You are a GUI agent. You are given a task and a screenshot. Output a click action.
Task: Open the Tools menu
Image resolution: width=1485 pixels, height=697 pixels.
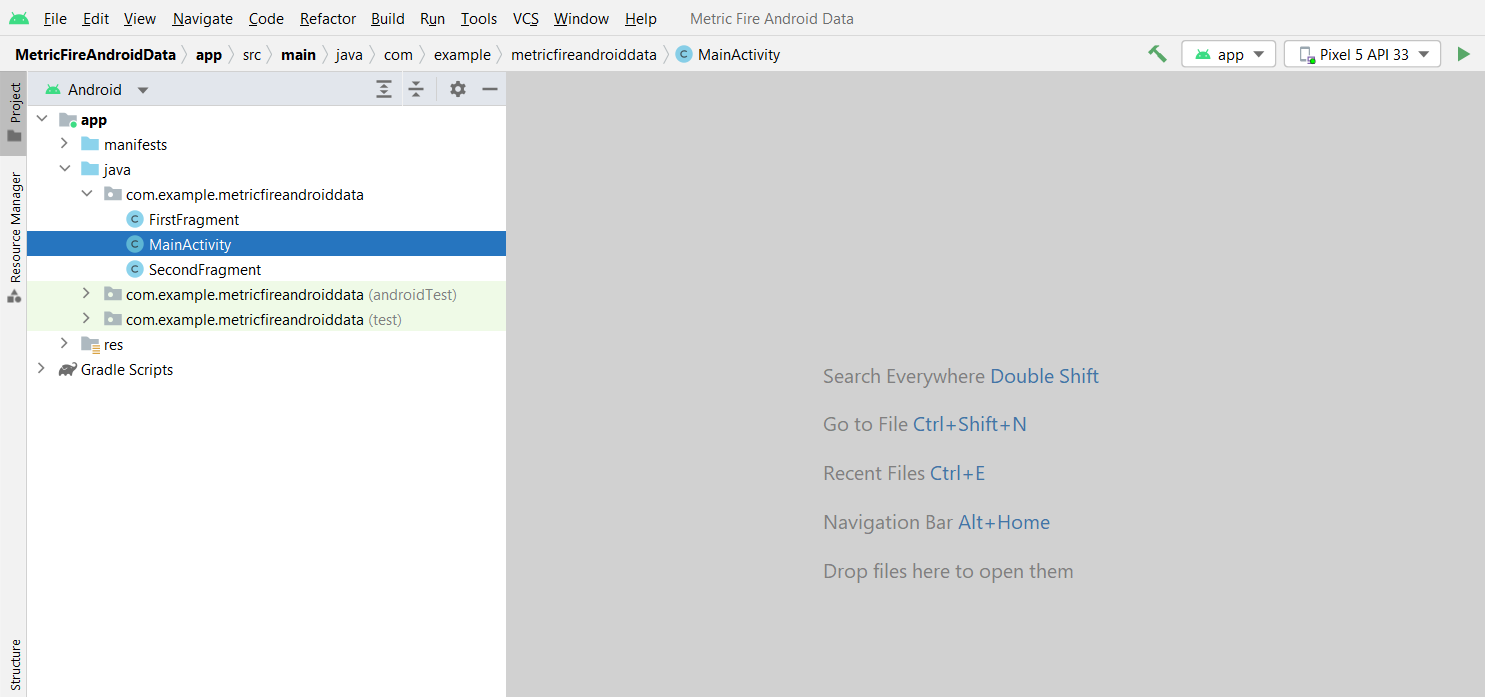[x=479, y=18]
